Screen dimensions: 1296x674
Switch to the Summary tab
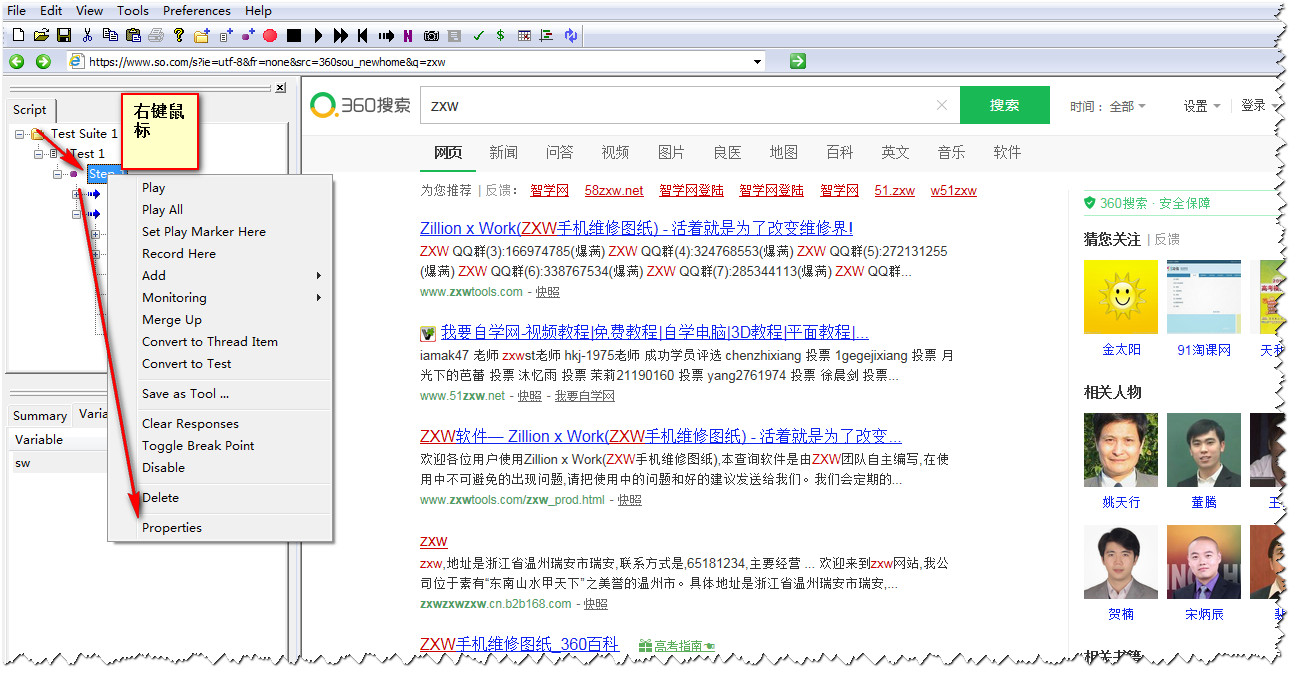click(40, 415)
